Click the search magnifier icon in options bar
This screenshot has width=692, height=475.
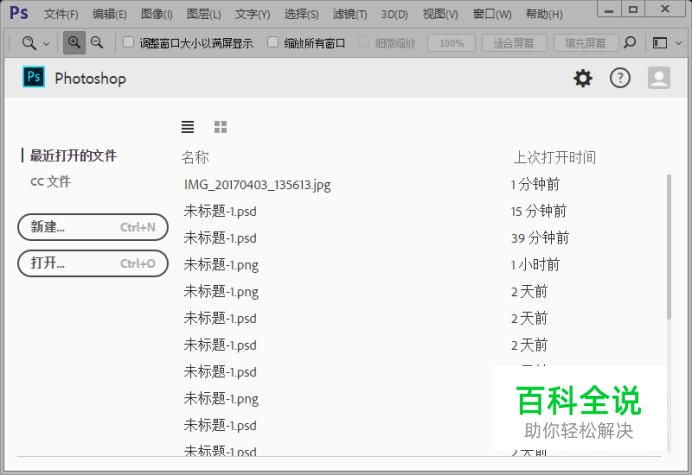tap(630, 42)
